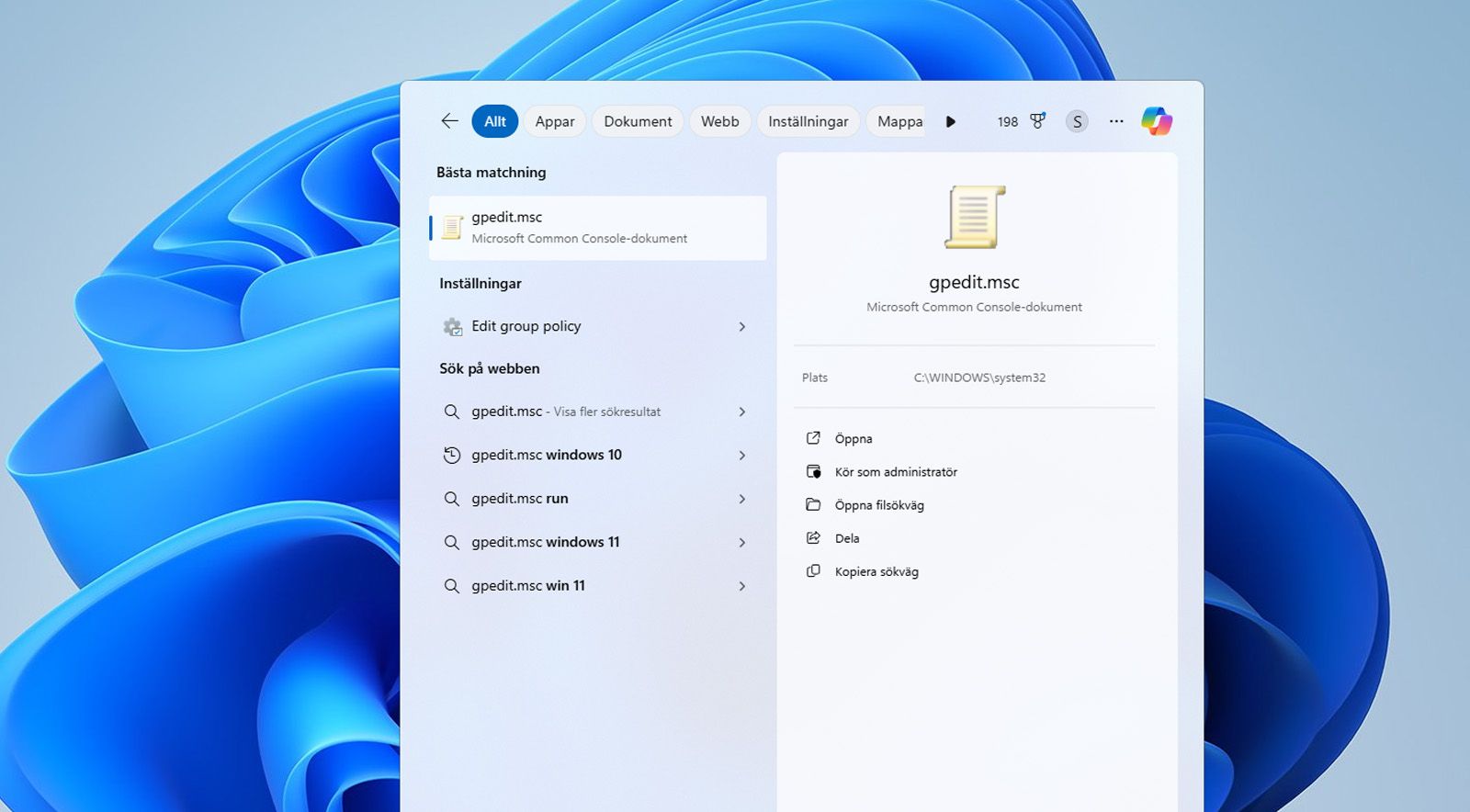1470x812 pixels.
Task: Show more filters with the play arrow
Action: pyautogui.click(x=951, y=121)
